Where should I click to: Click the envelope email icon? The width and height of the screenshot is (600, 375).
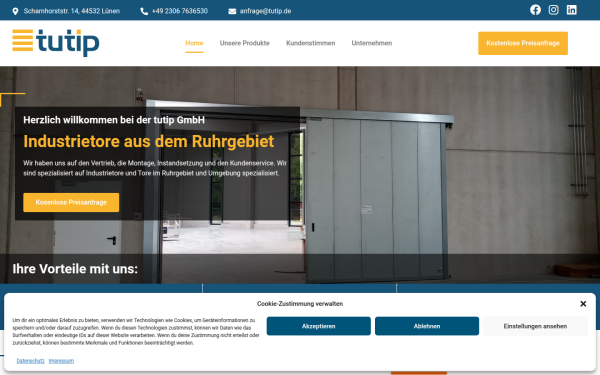click(232, 11)
